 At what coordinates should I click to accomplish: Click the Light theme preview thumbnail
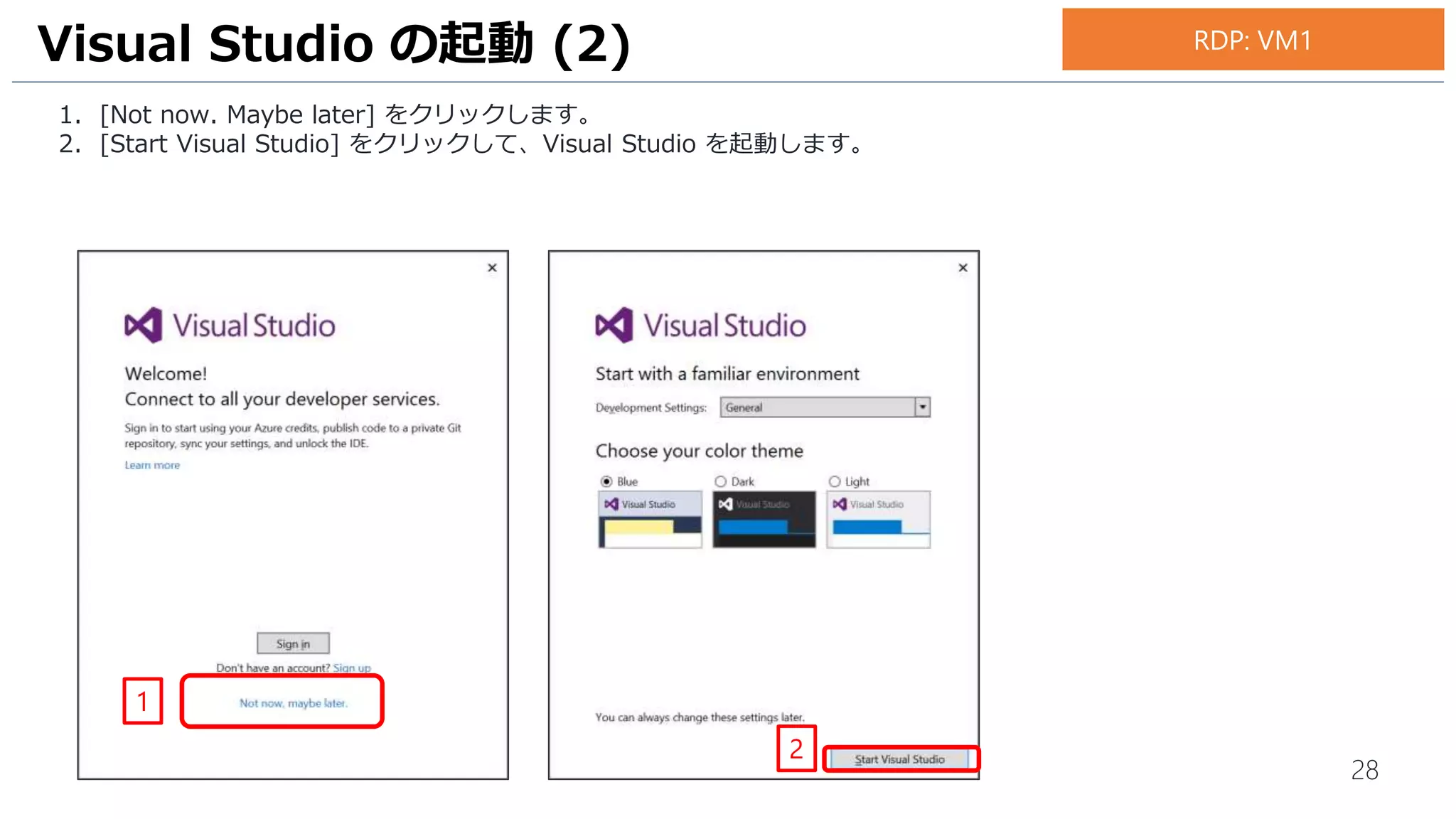click(x=879, y=519)
